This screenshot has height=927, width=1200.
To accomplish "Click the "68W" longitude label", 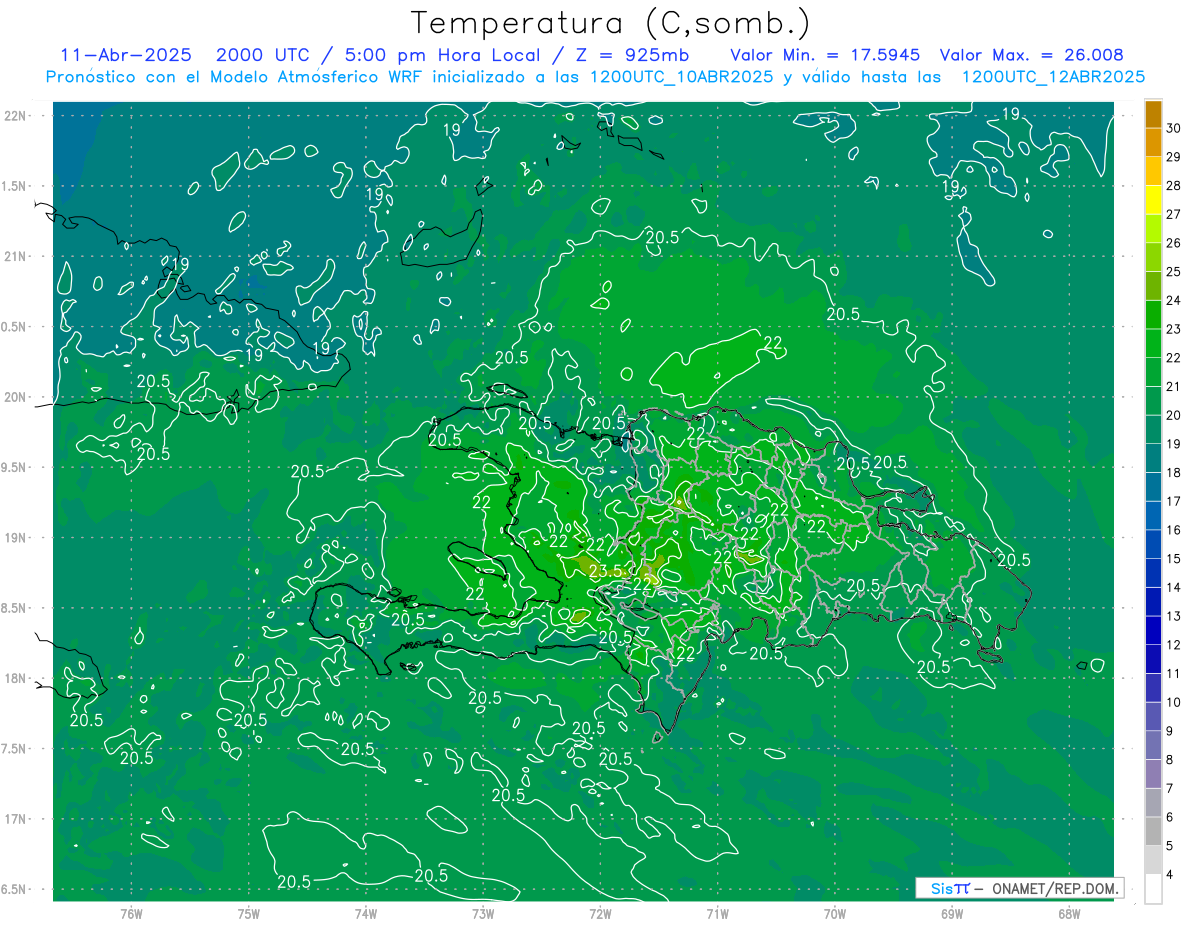I will pos(1069,913).
